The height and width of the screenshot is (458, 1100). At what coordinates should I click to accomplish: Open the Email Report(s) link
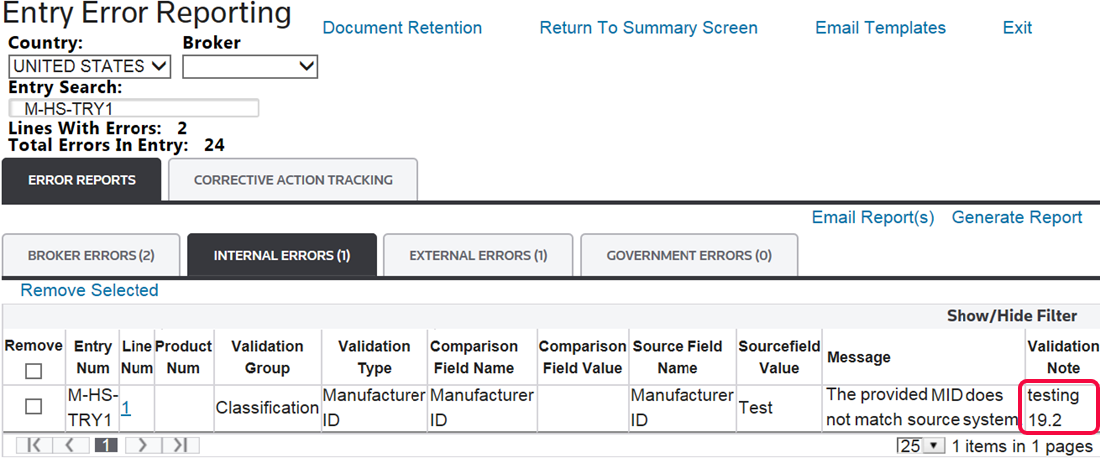click(873, 217)
